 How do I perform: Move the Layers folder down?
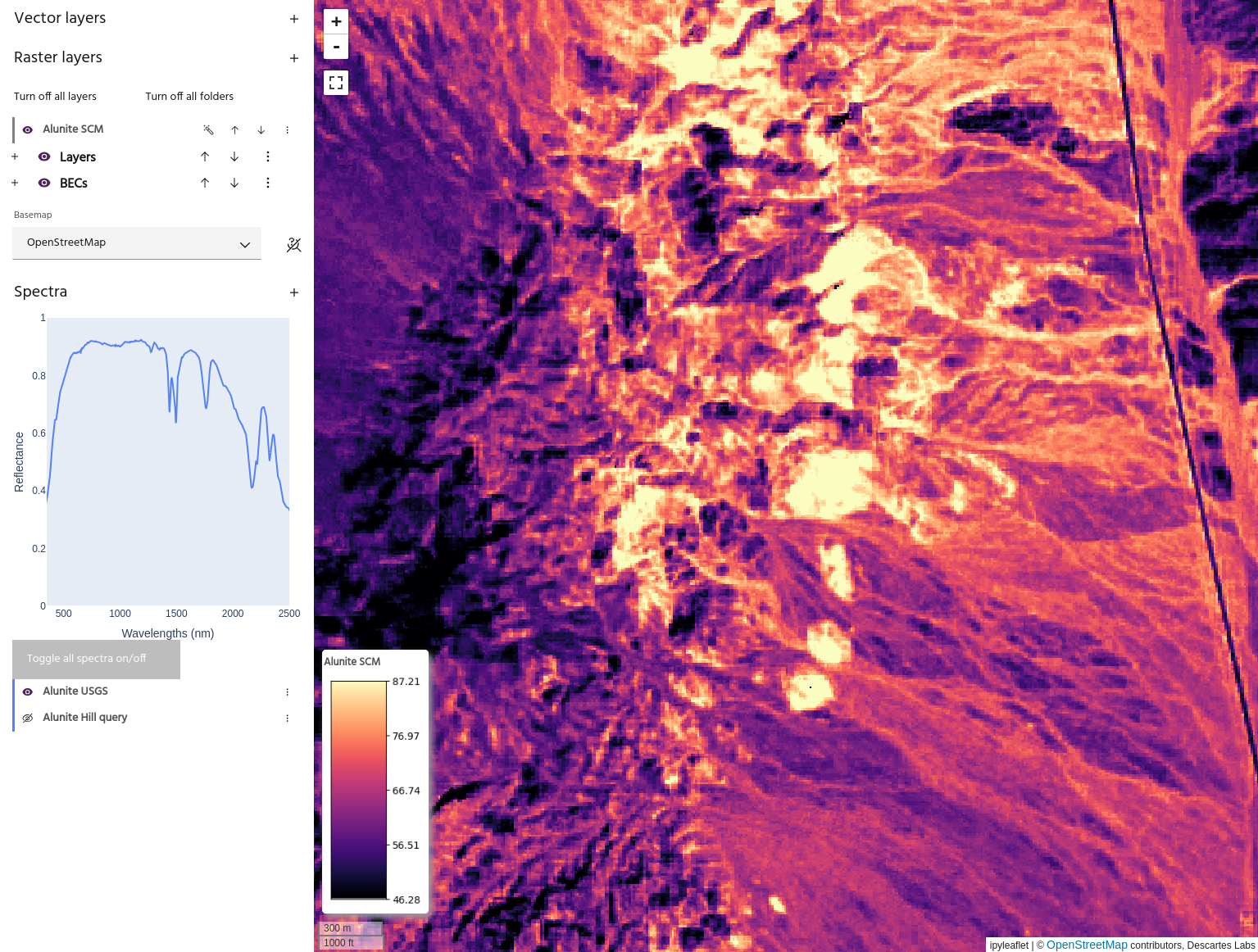pos(234,156)
